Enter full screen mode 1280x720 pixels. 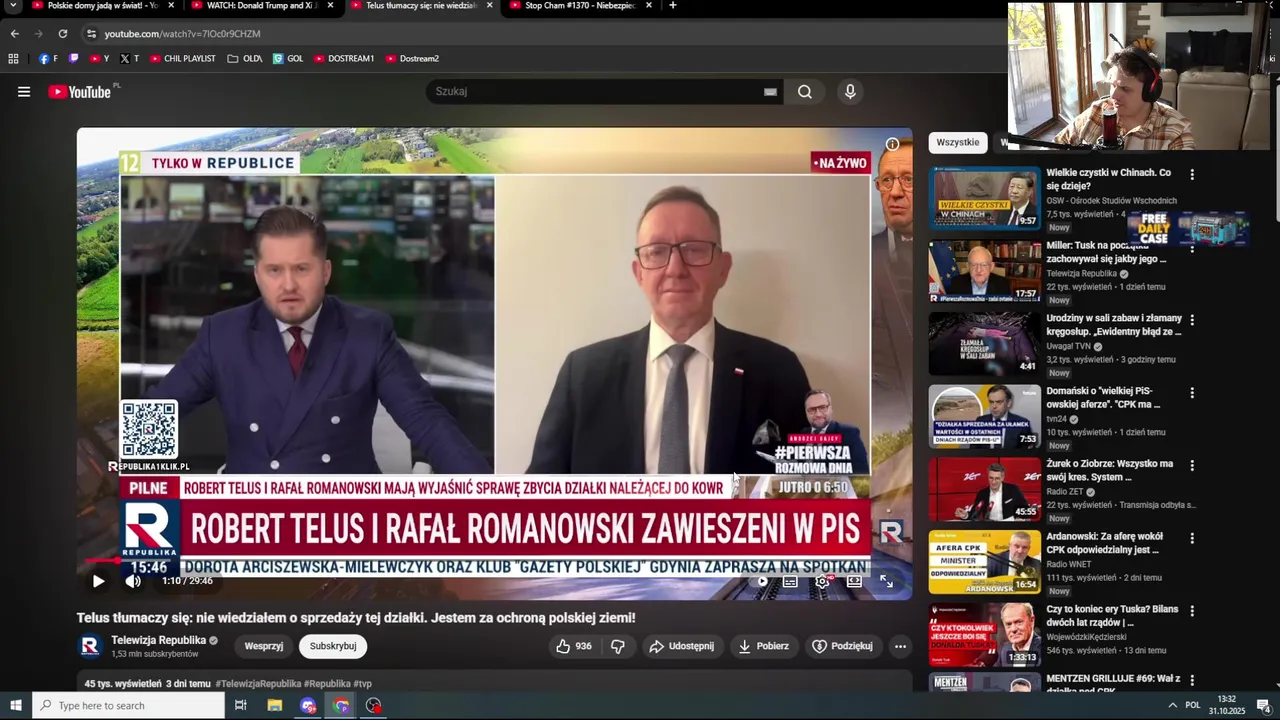886,581
